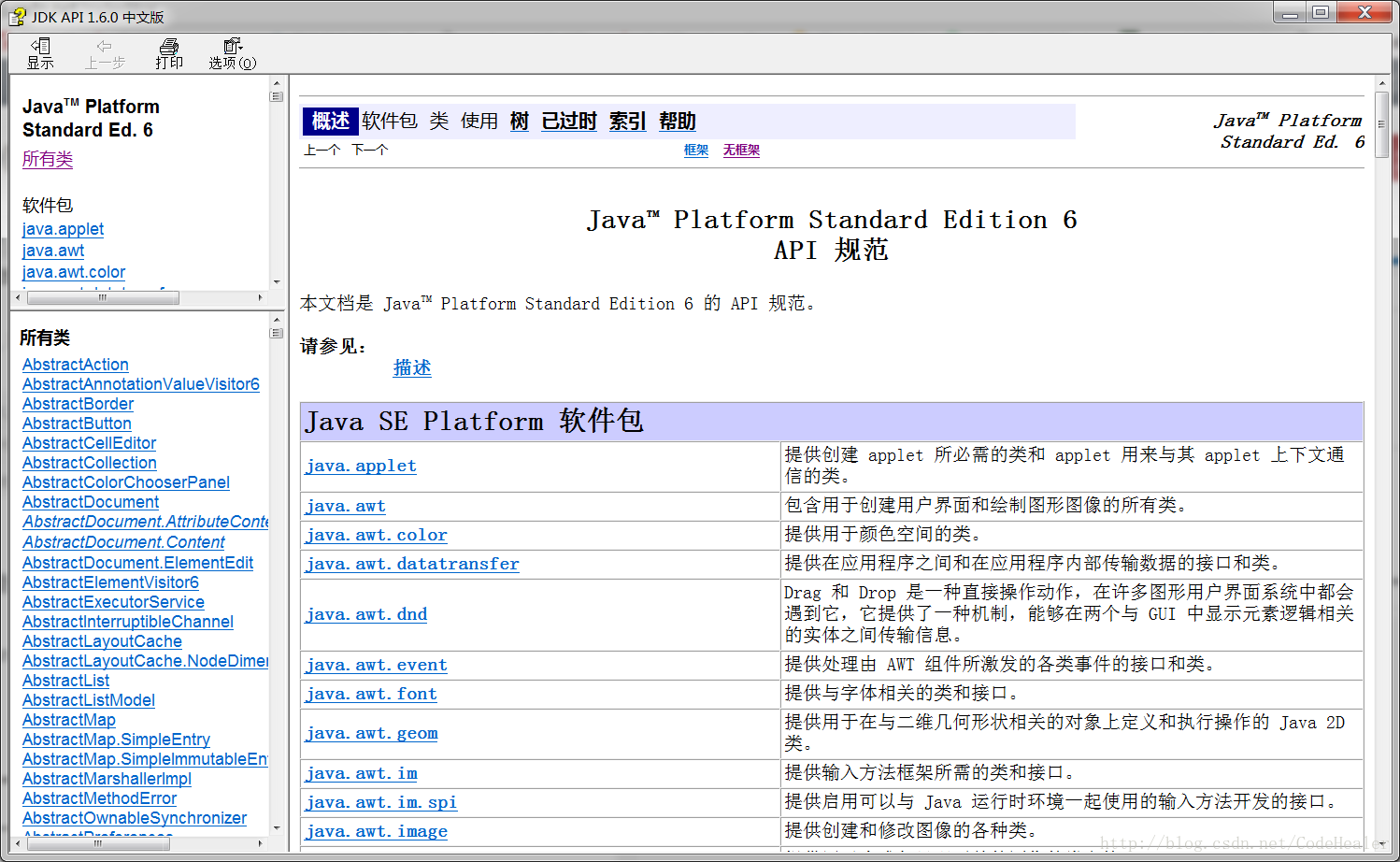Open the AbstractDocument.Content interface link
Viewport: 1400px width, 862px height.
tap(123, 542)
